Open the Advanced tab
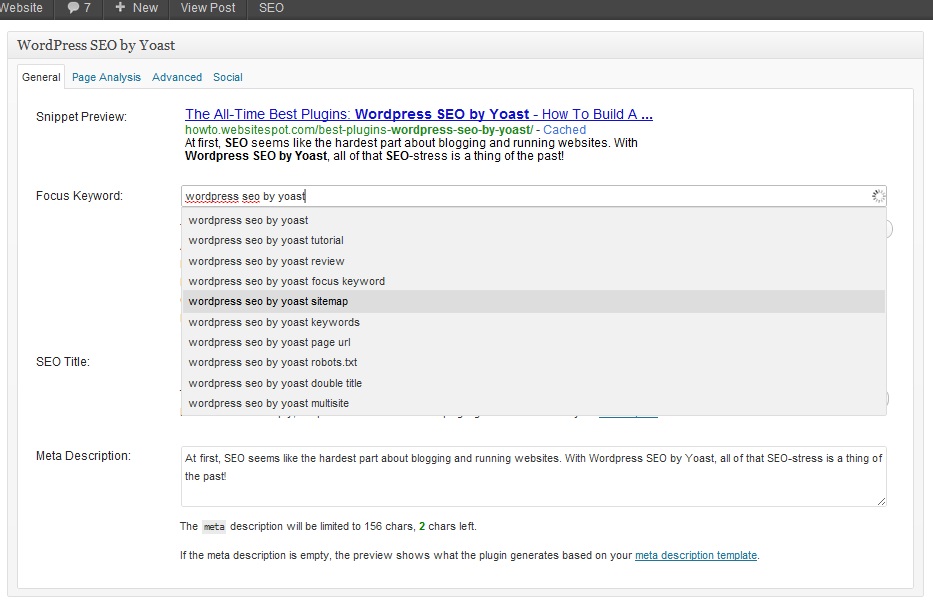Viewport: 933px width, 607px height. [x=177, y=77]
